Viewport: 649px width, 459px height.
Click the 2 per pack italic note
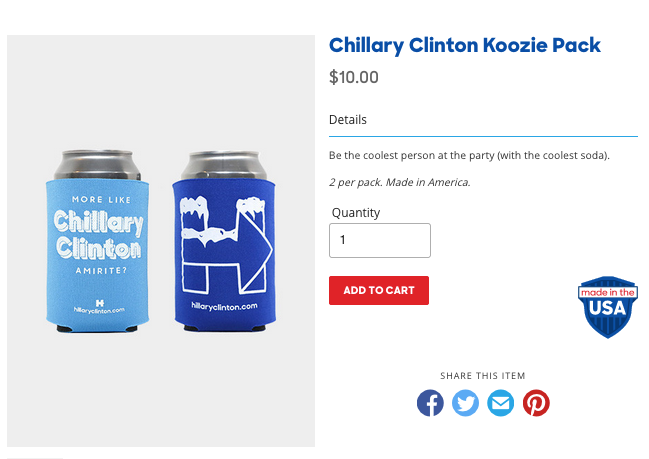pyautogui.click(x=399, y=183)
